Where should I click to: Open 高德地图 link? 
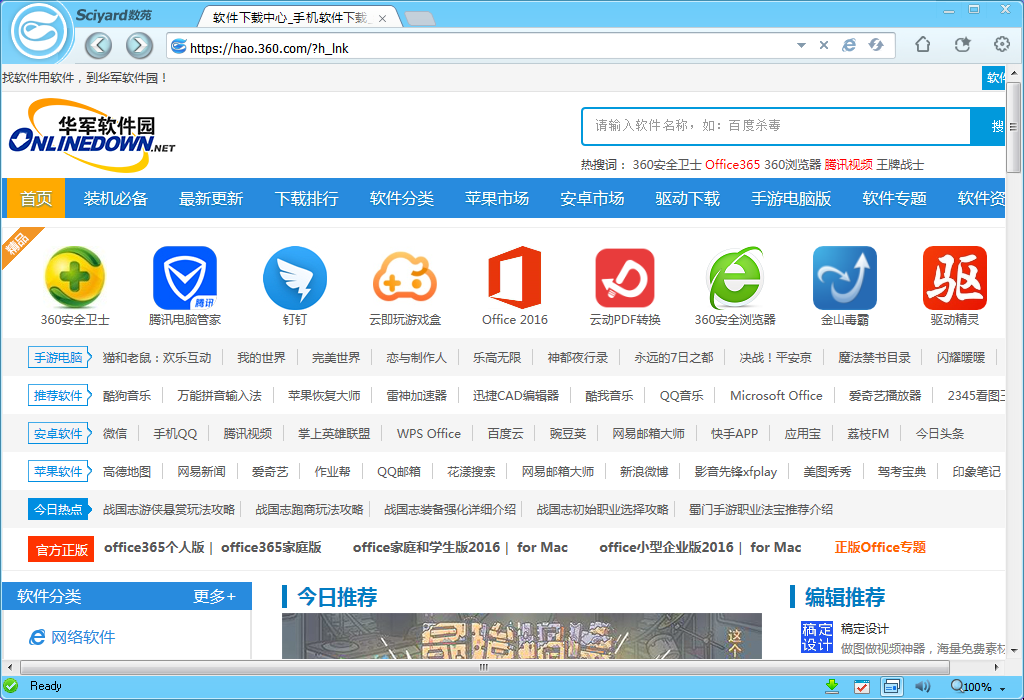coord(127,471)
